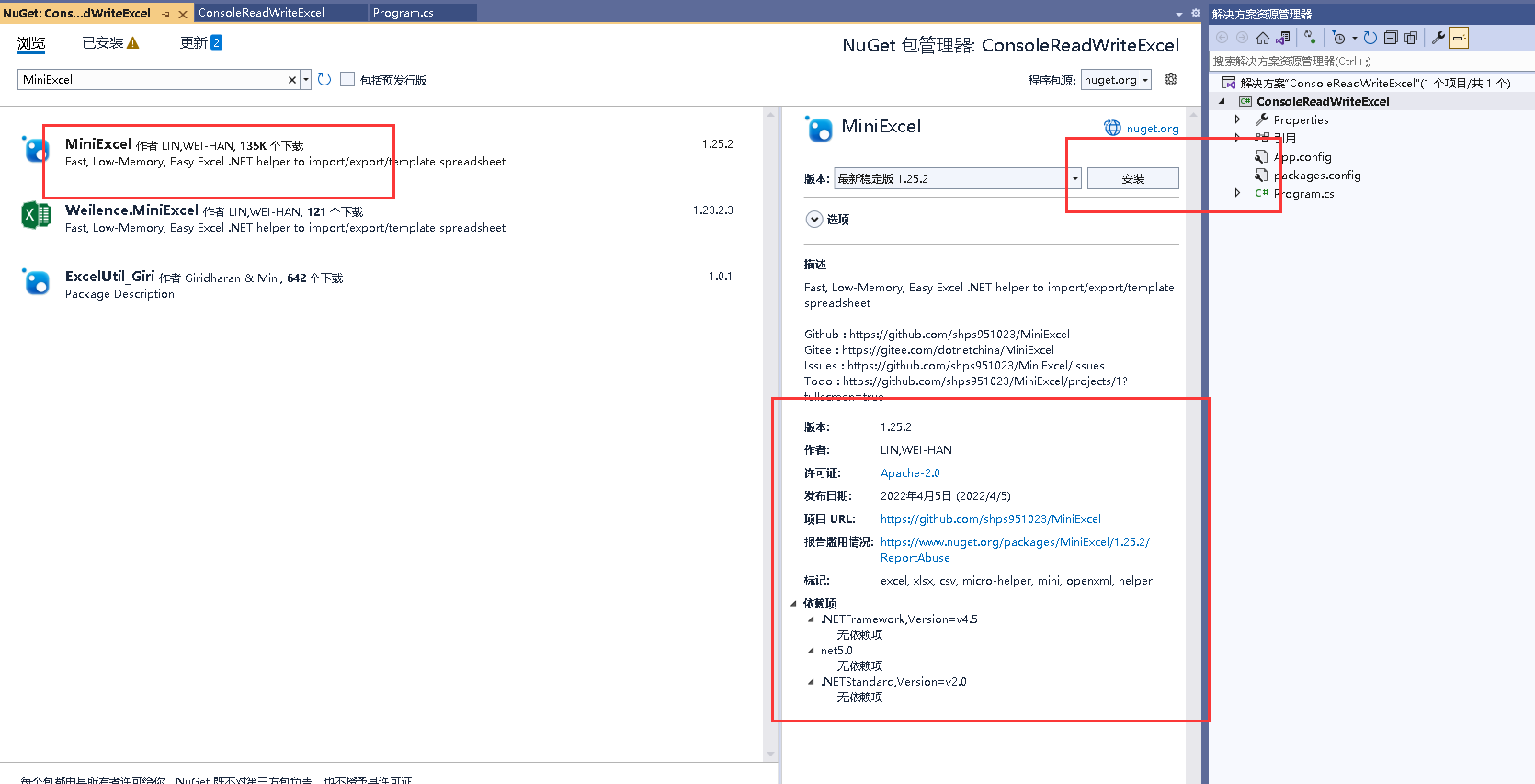The image size is (1535, 784).
Task: Open the ConsoleReadWriteExcel document tab
Action: (x=280, y=13)
